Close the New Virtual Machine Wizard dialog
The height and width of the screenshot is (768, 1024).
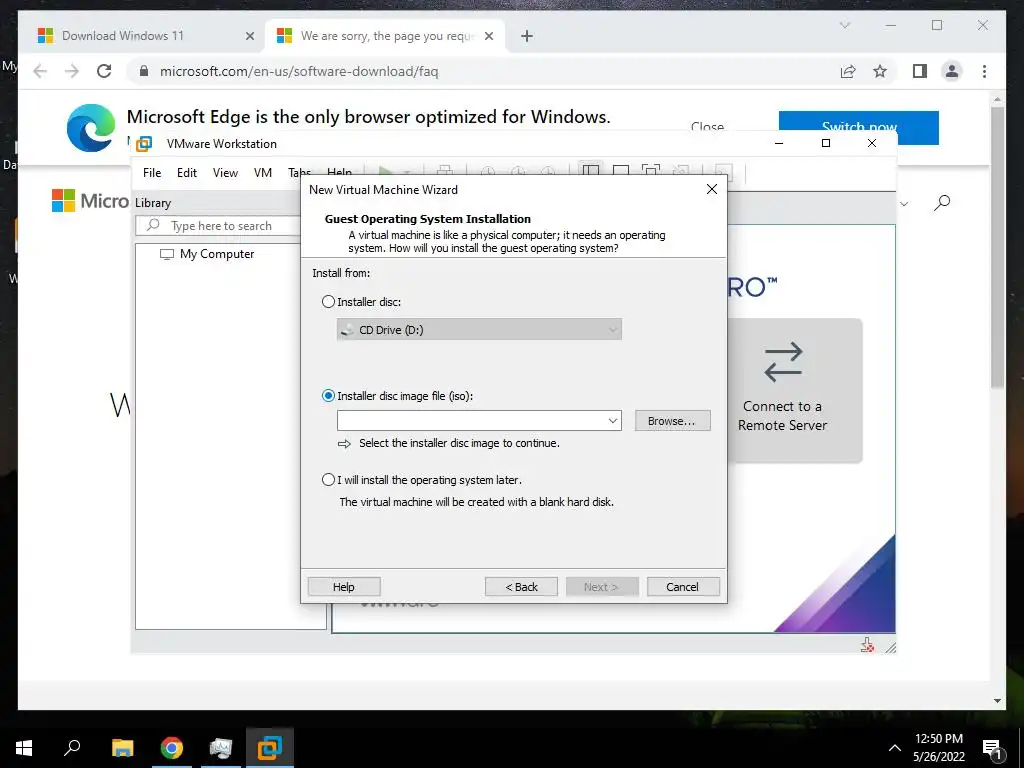(712, 189)
